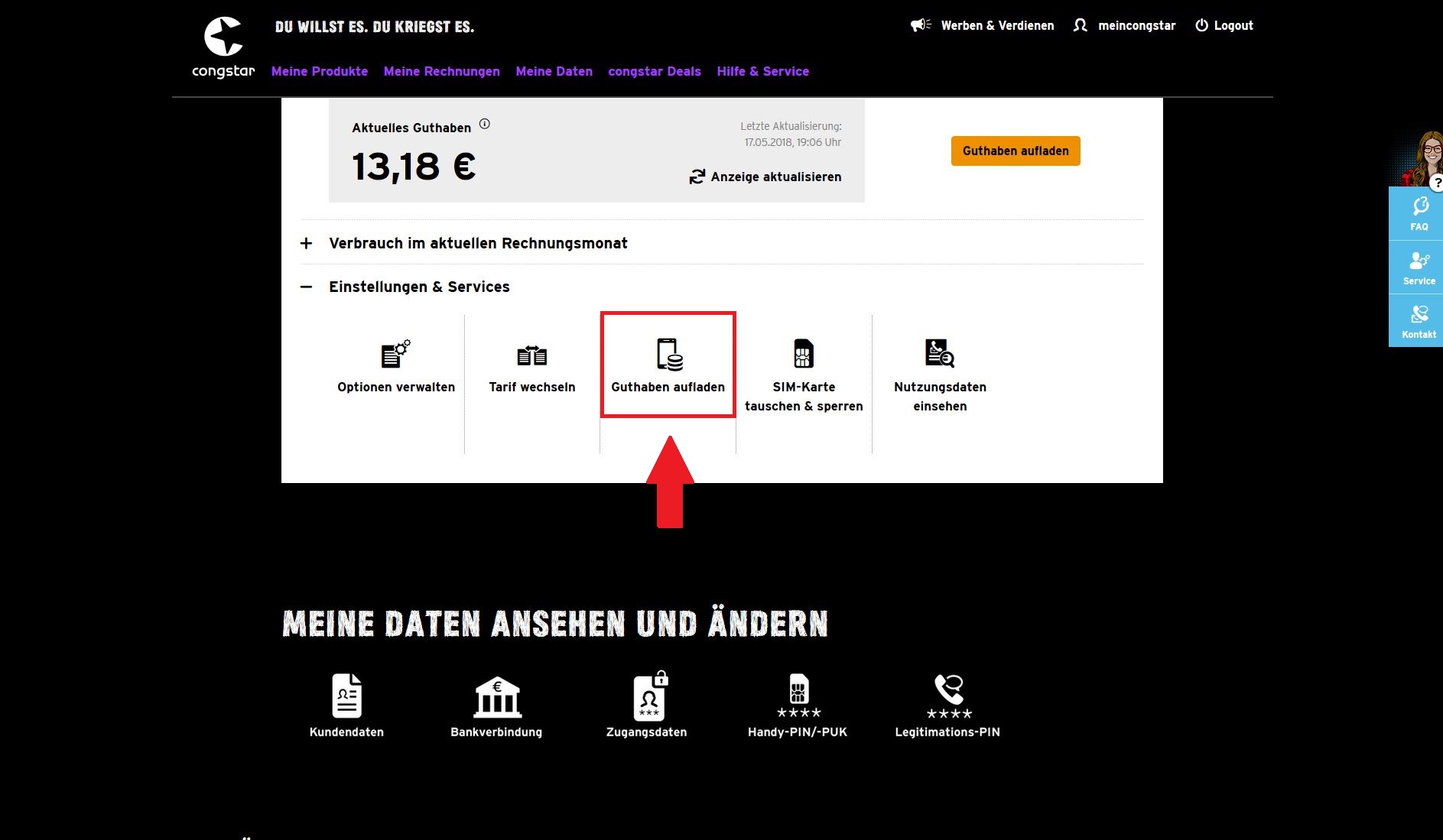The image size is (1443, 840).
Task: Click the Bankverbindung bank icon
Action: [497, 697]
